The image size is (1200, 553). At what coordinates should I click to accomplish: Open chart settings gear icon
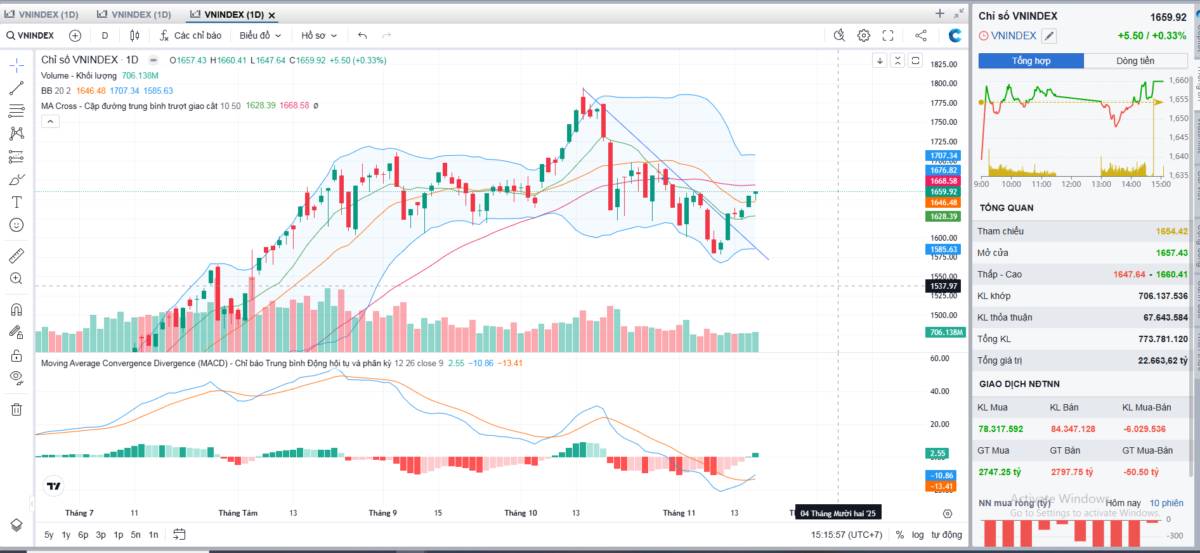(x=864, y=35)
